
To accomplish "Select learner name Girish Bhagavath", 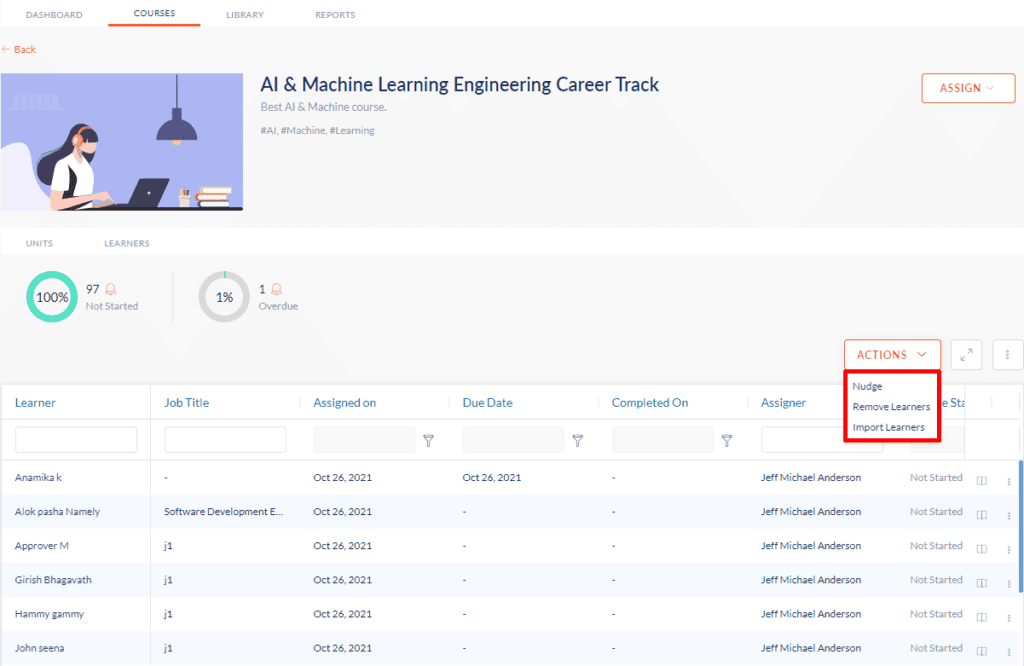I will (53, 579).
